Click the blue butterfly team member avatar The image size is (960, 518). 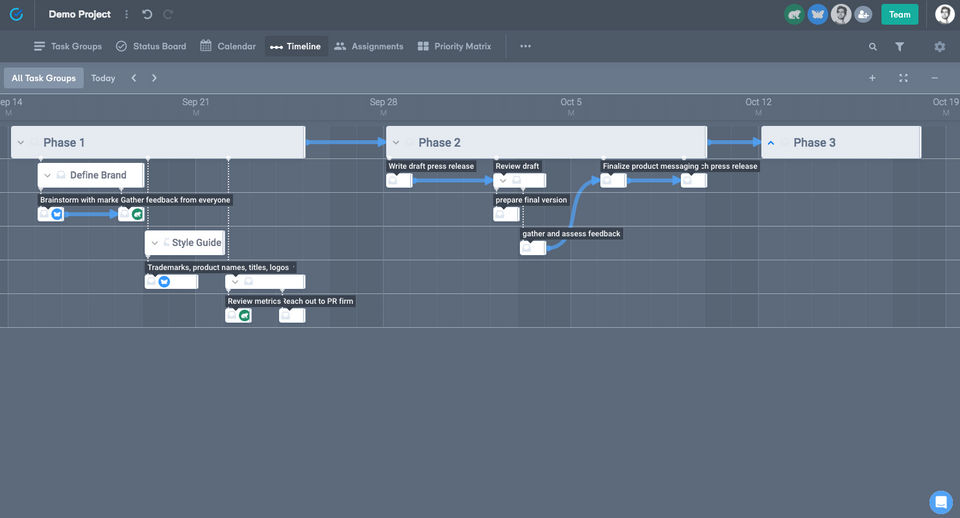pyautogui.click(x=817, y=14)
